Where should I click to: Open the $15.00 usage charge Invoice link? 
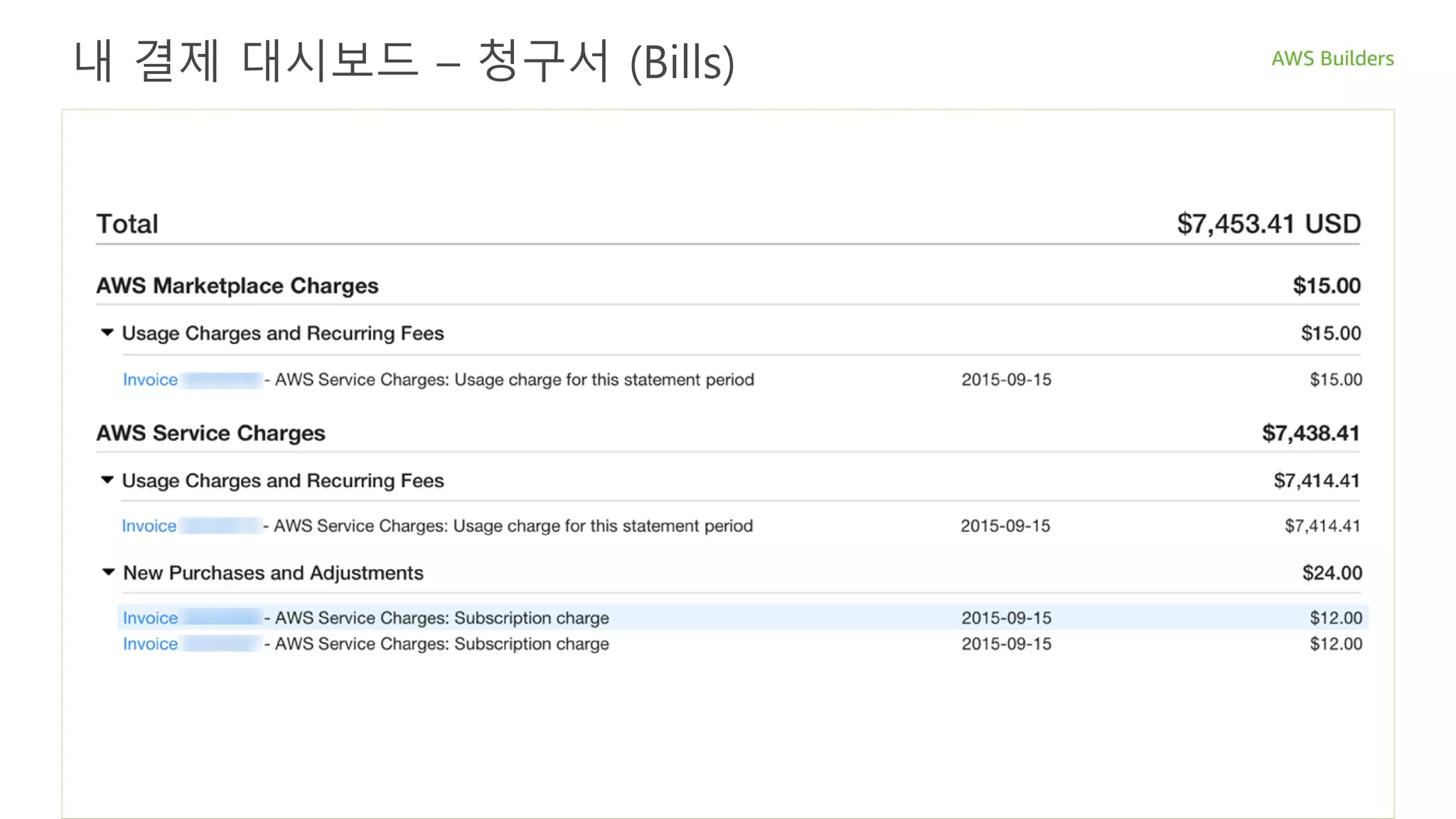click(150, 380)
